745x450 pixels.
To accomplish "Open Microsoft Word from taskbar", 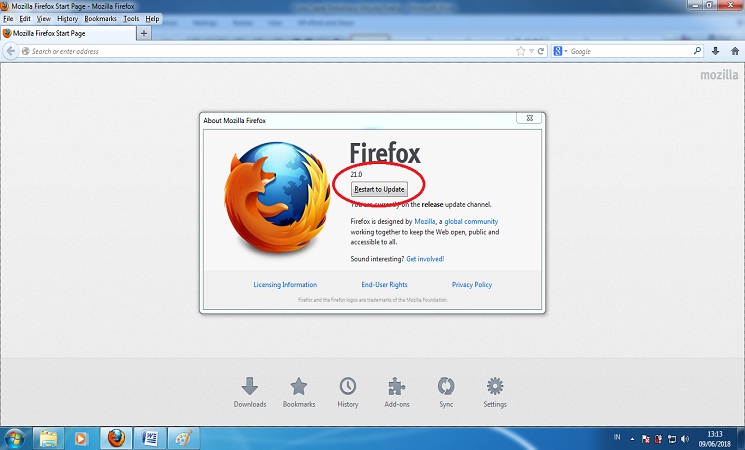I will pos(150,438).
